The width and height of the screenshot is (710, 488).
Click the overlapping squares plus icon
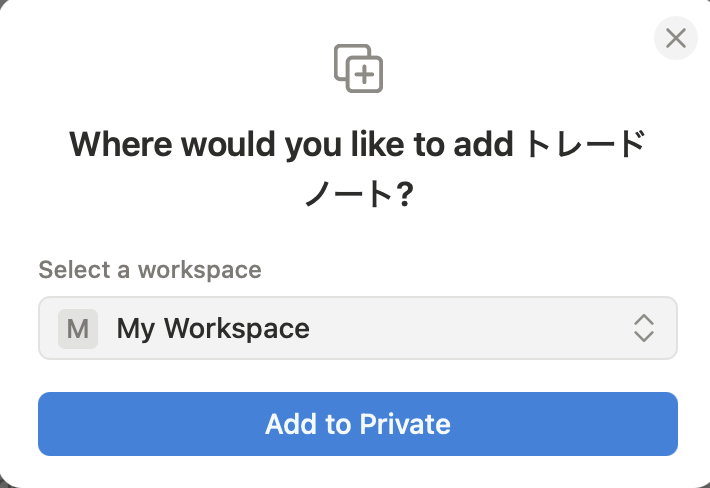point(358,69)
